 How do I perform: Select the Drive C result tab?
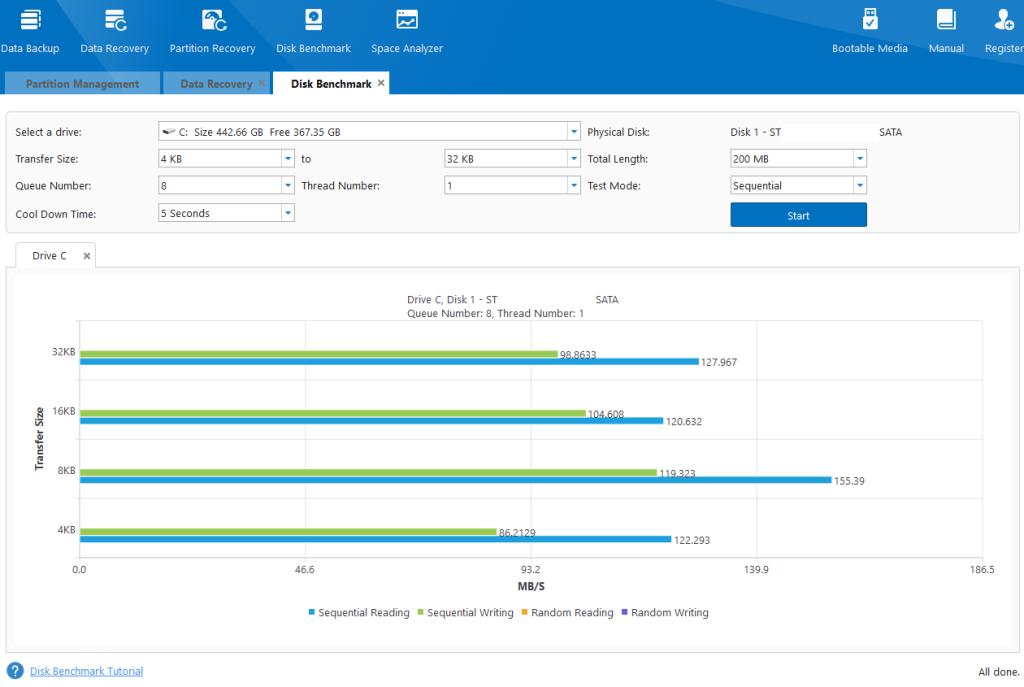tap(50, 256)
